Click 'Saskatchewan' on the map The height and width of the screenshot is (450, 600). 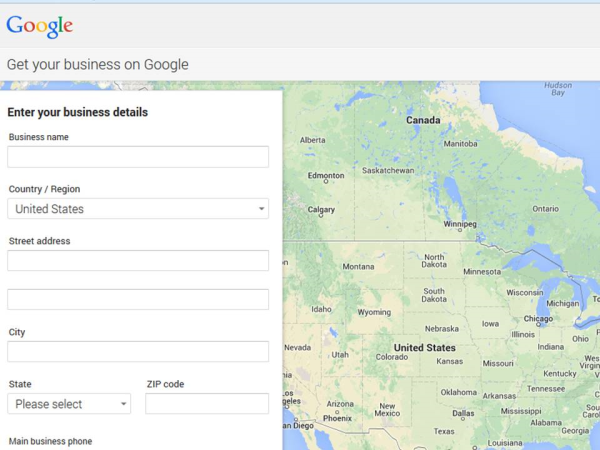coord(388,170)
